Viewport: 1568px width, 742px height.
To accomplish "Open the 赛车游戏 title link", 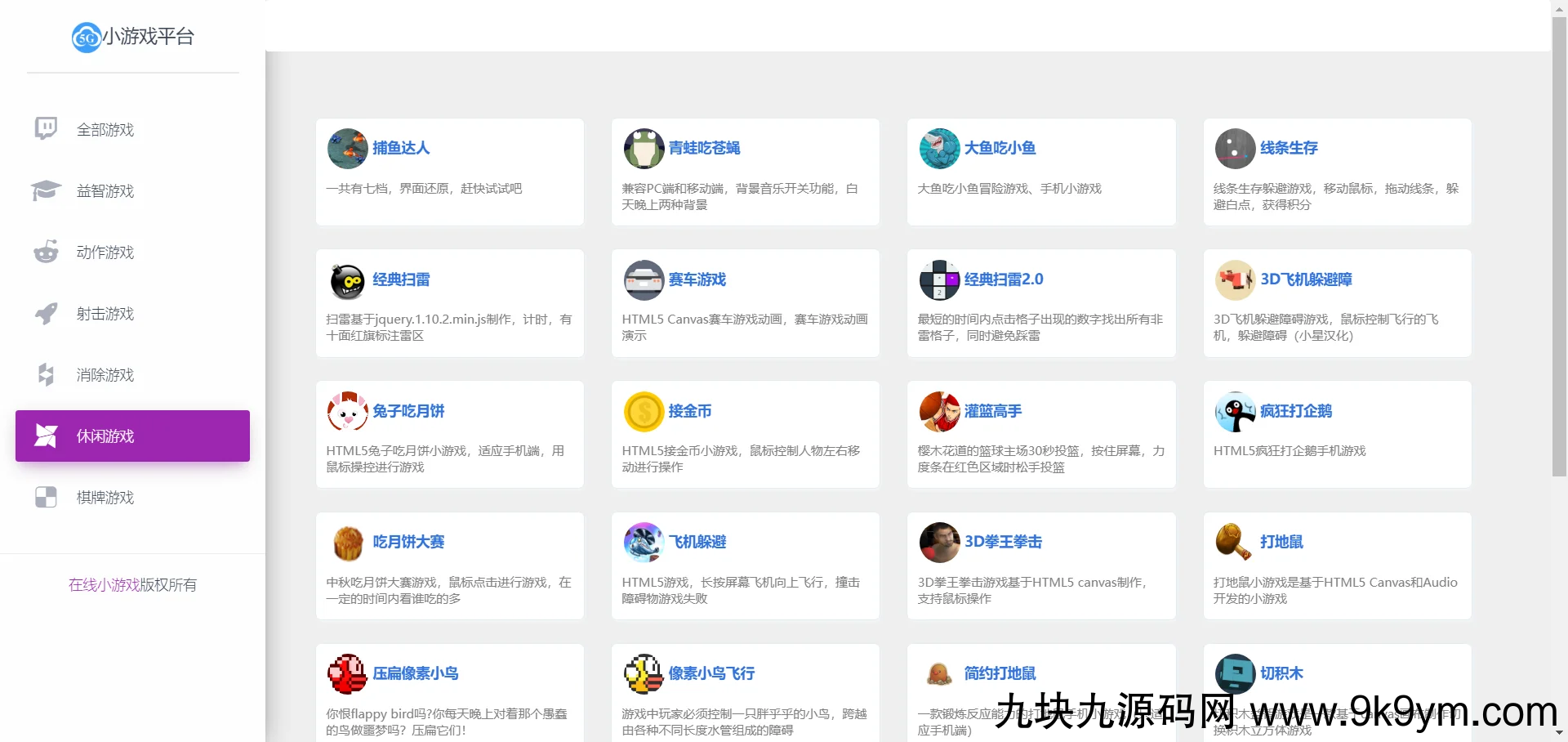I will [697, 279].
